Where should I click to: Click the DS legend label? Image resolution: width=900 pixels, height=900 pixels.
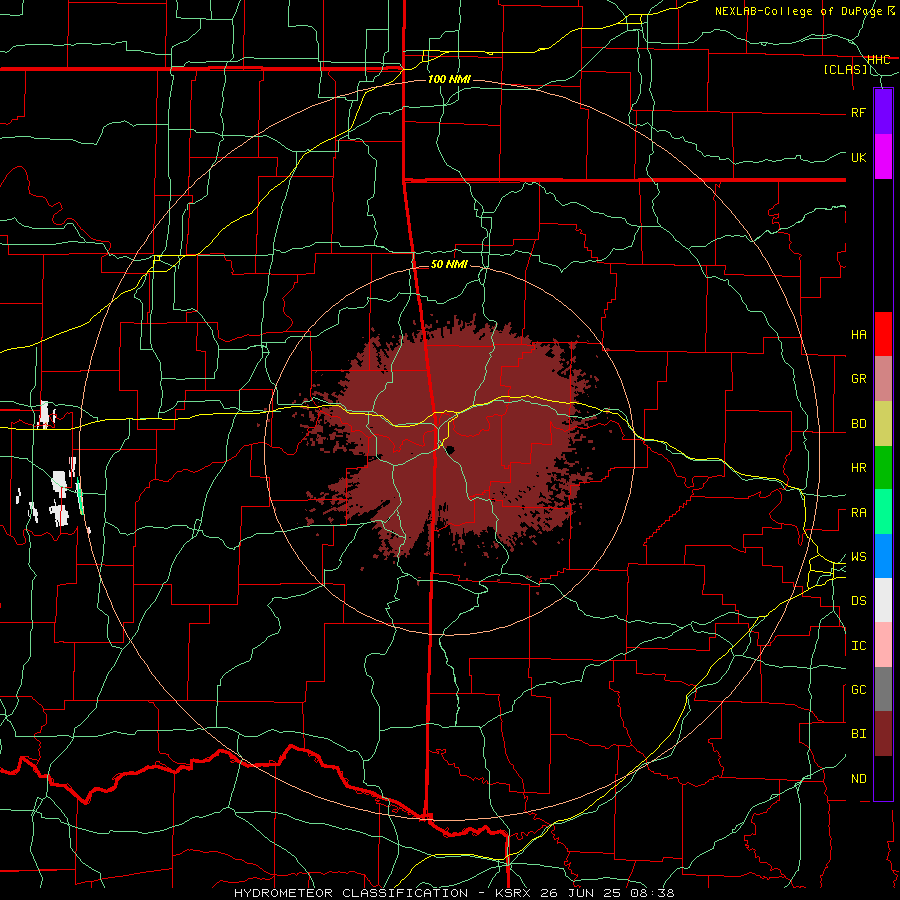(x=858, y=601)
